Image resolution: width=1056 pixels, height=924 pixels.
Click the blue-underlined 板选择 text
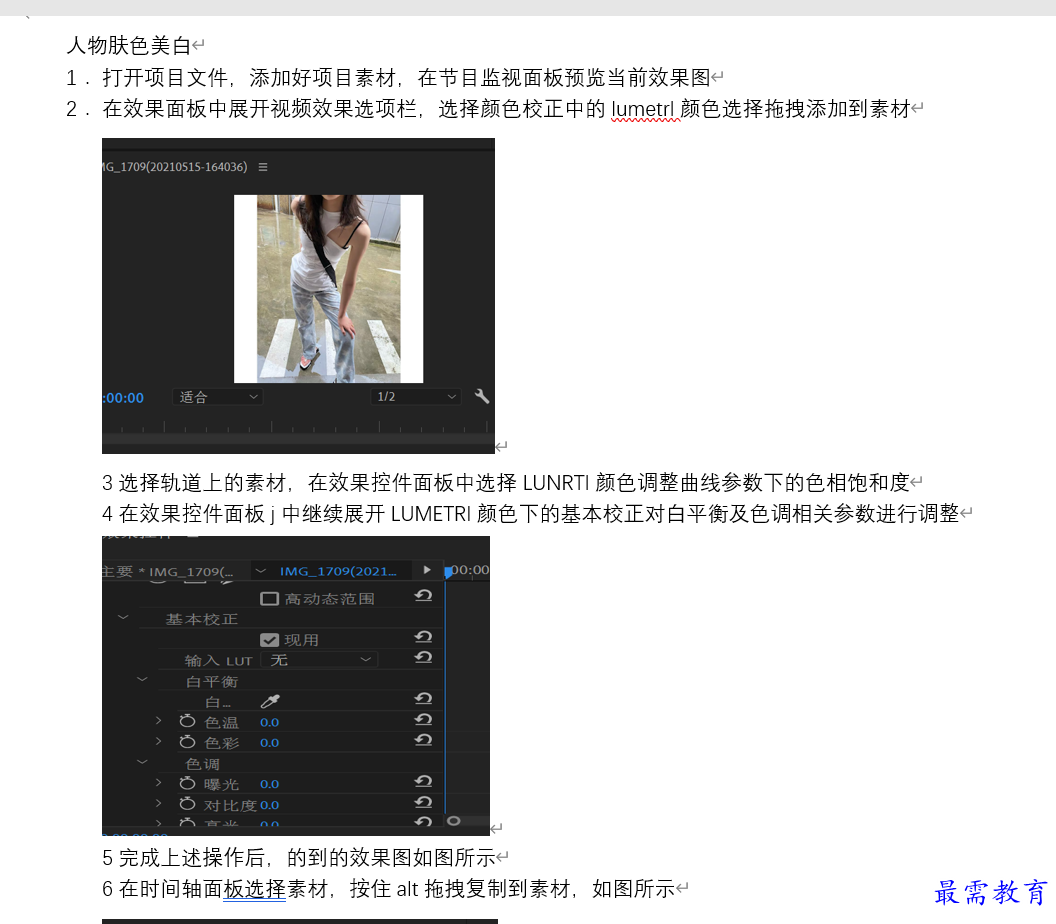click(255, 889)
